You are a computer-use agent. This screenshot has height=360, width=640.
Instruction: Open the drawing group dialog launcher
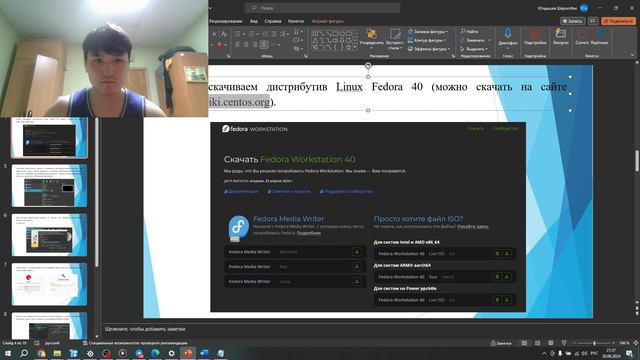point(453,56)
